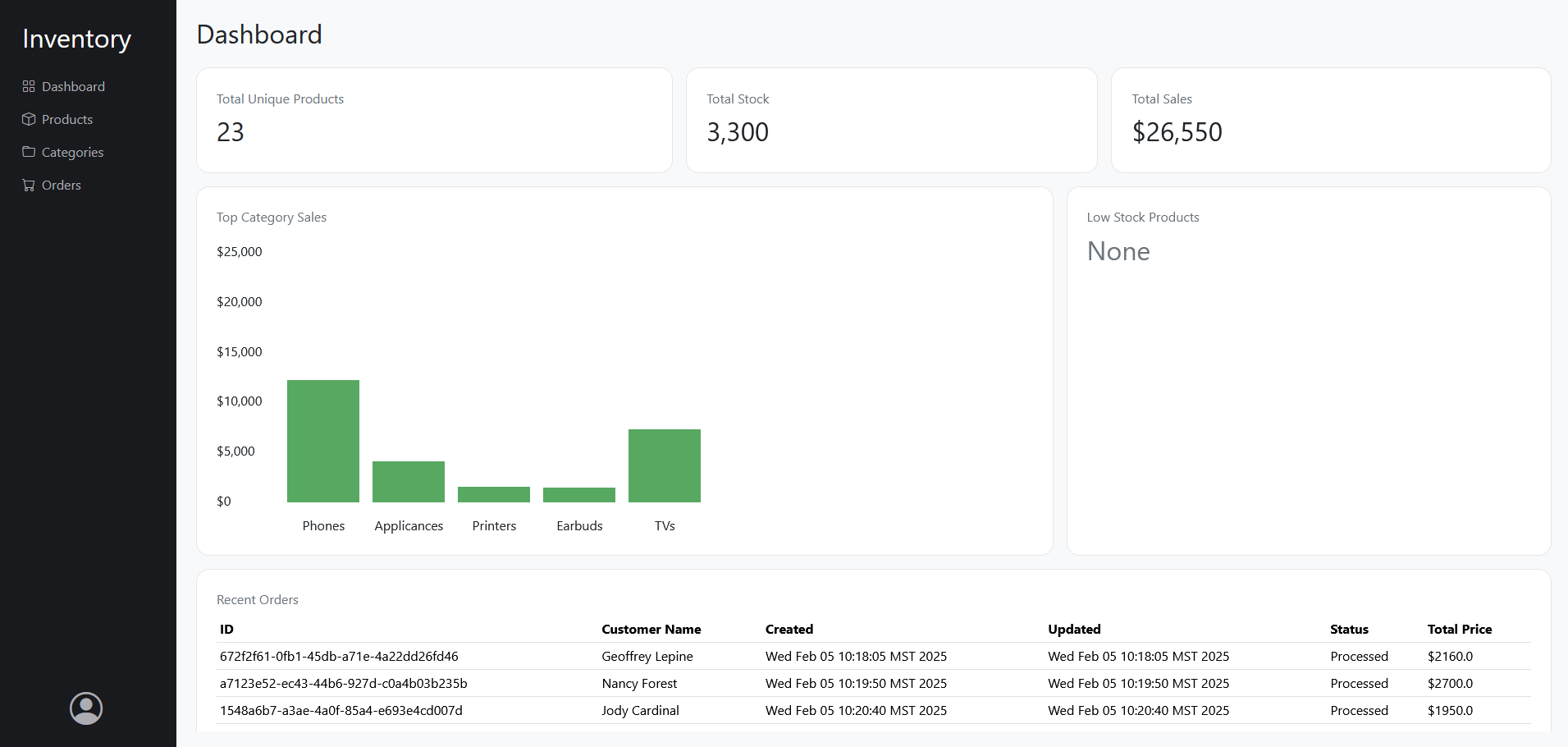
Task: Open the user profile avatar icon
Action: 86,708
